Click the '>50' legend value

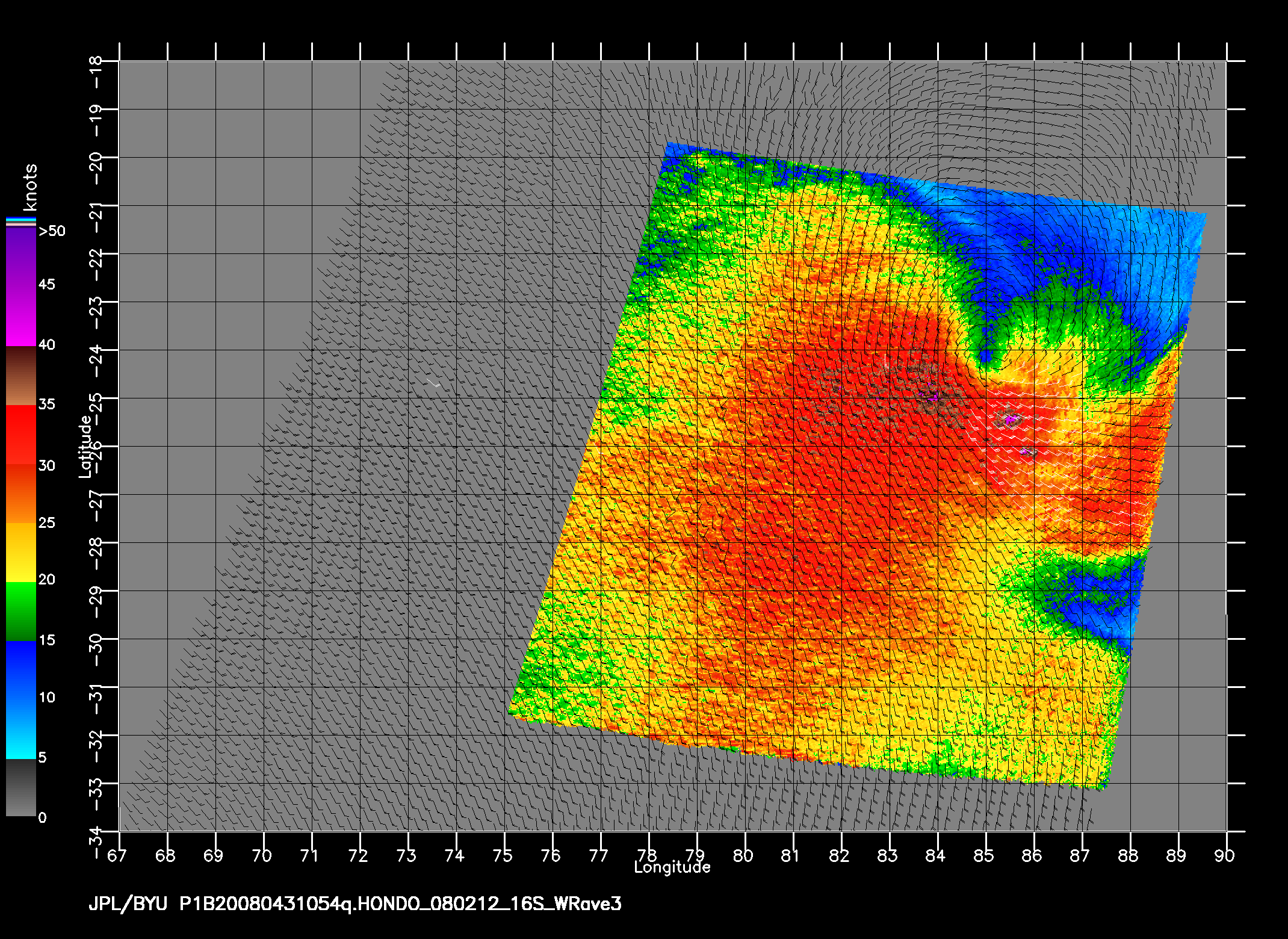pos(52,231)
